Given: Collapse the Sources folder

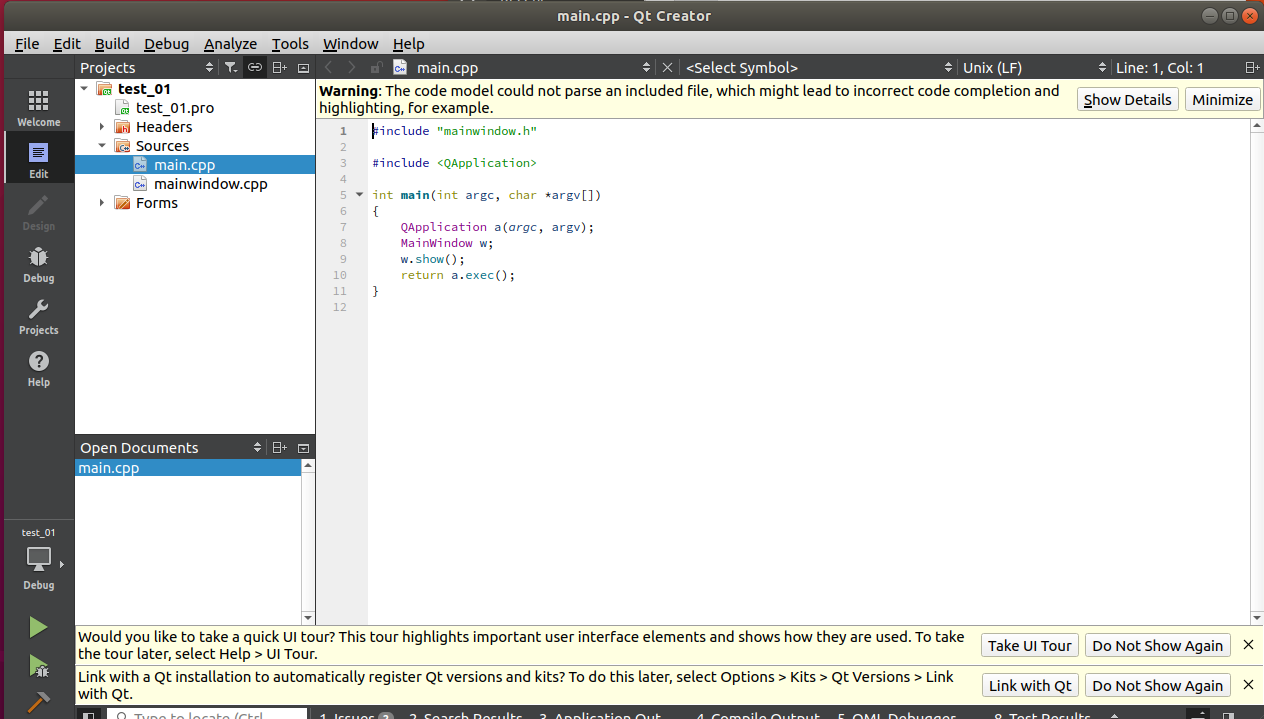Looking at the screenshot, I should [102, 146].
